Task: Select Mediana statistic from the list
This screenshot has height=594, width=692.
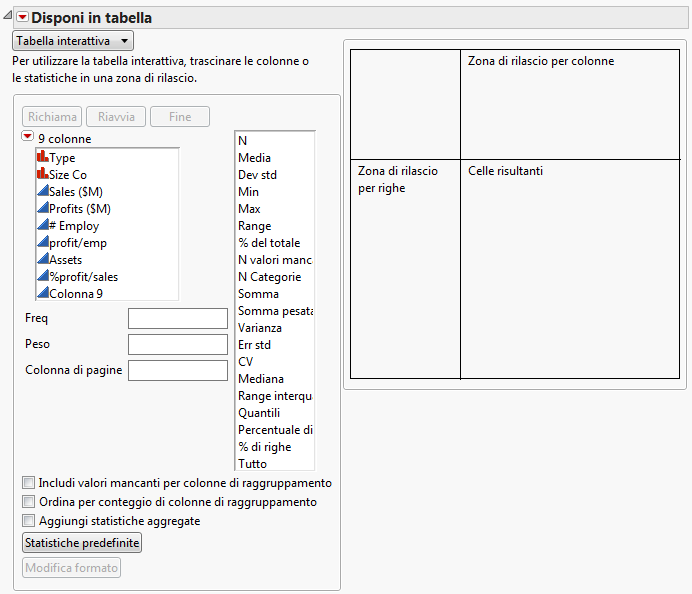Action: point(260,379)
